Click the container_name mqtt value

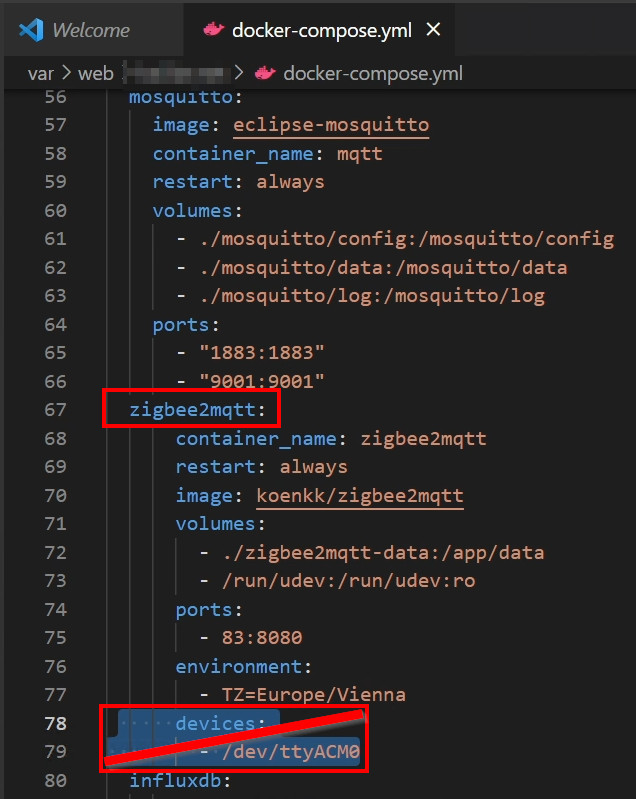[361, 153]
